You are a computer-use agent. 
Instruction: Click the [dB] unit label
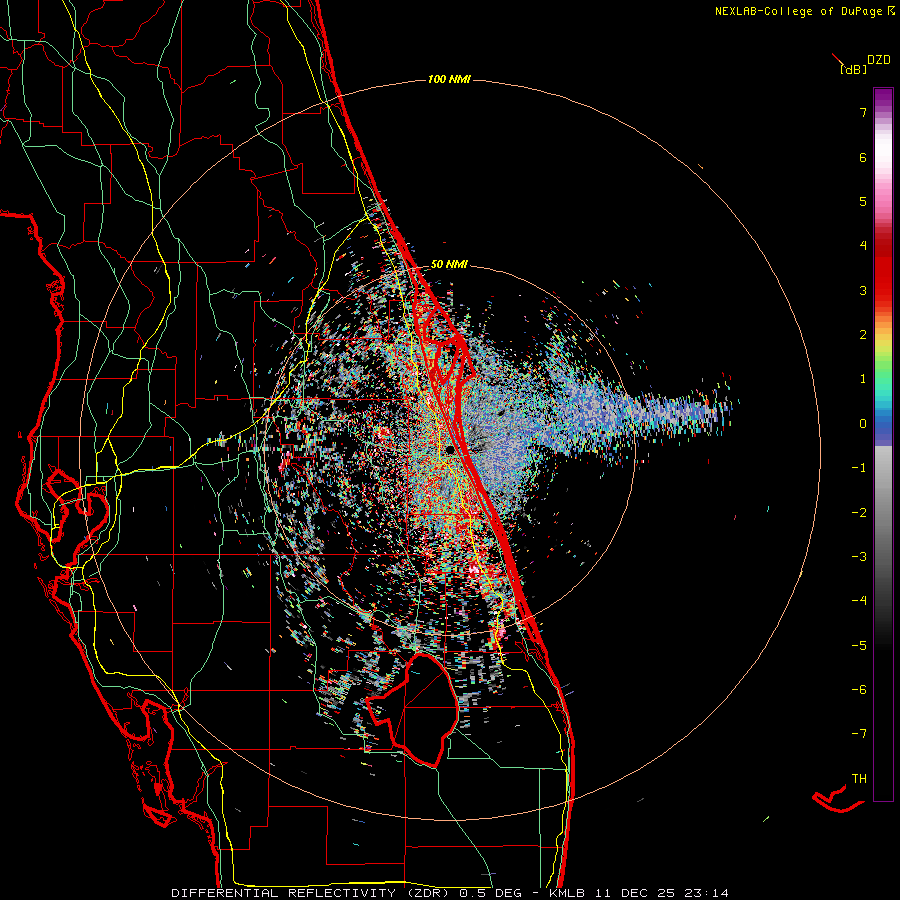click(853, 69)
